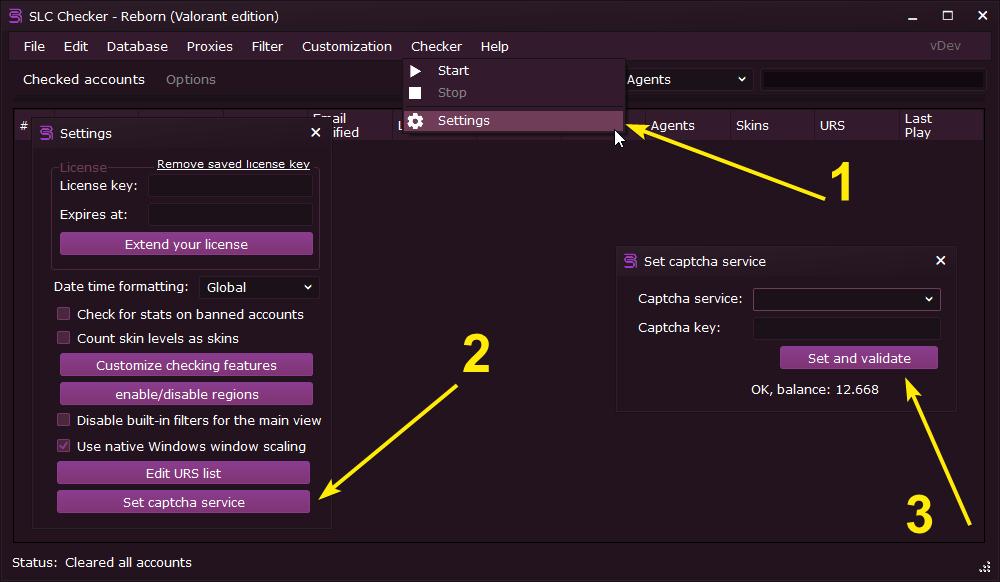Click the 'Status: Cleared all accounts' status text
This screenshot has width=1000, height=582.
(102, 562)
